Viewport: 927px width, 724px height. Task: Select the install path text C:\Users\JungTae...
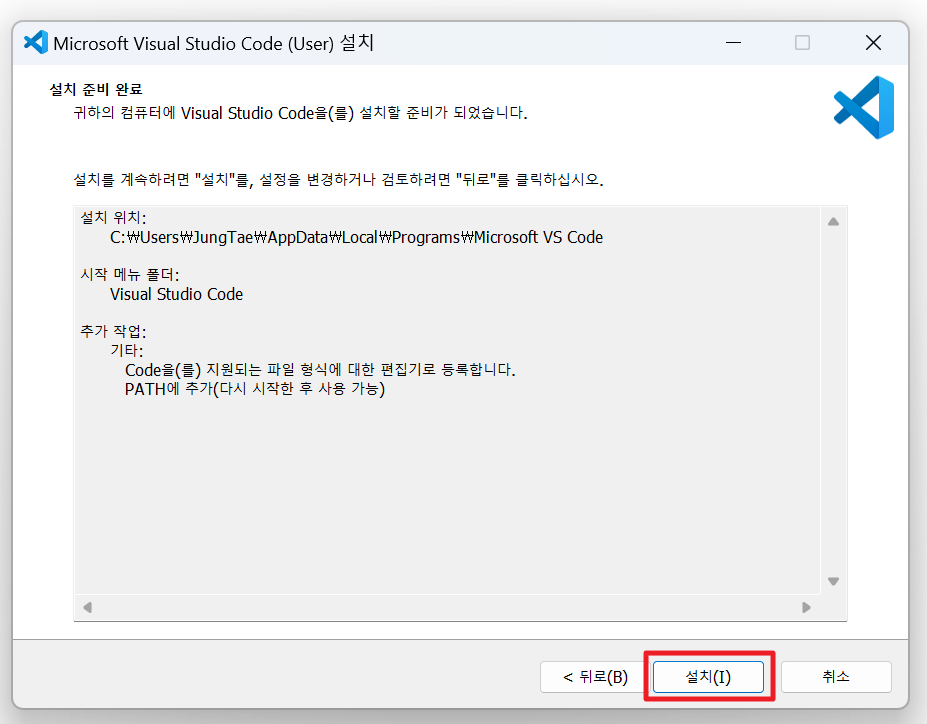point(181,238)
